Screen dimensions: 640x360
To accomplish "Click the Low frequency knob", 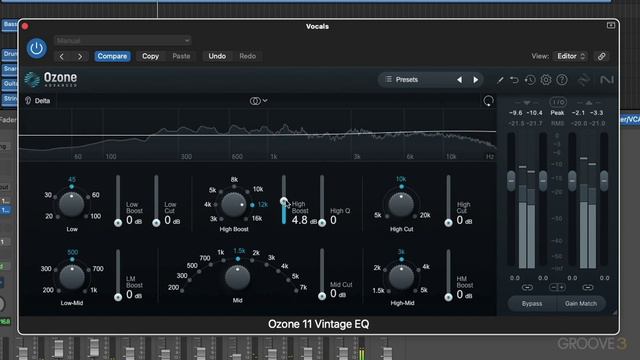I will click(x=71, y=205).
